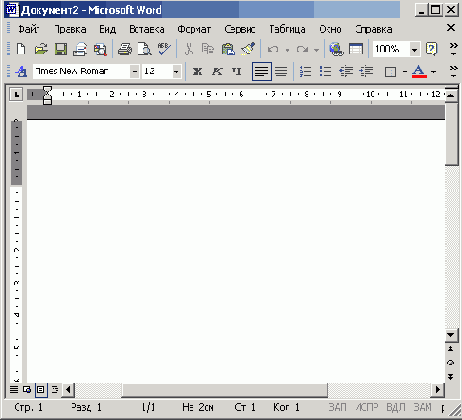
Task: Open a file with the Open folder icon
Action: pyautogui.click(x=41, y=49)
